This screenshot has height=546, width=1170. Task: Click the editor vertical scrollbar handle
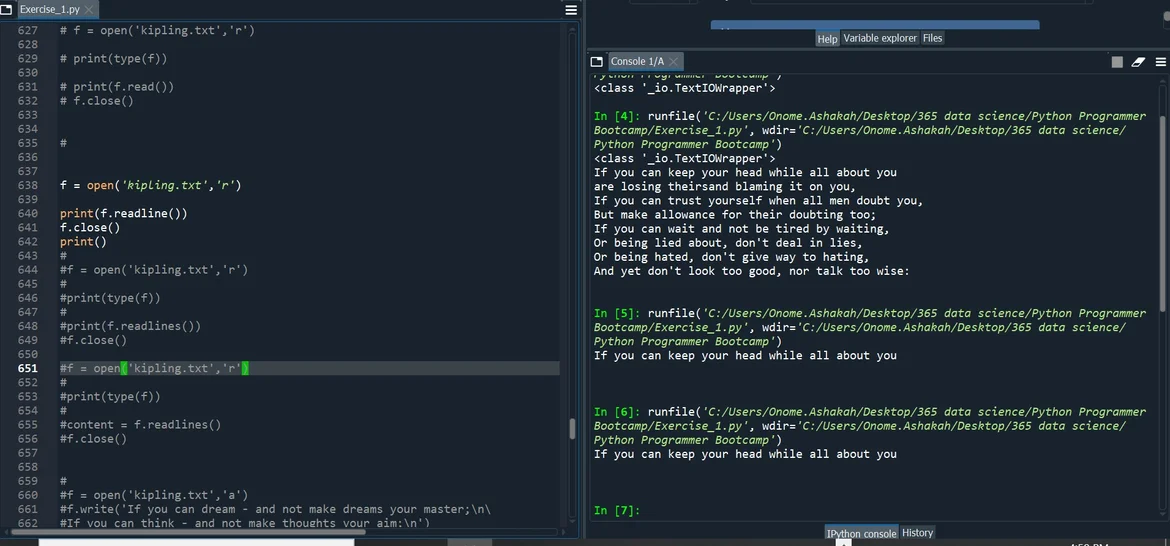[572, 428]
